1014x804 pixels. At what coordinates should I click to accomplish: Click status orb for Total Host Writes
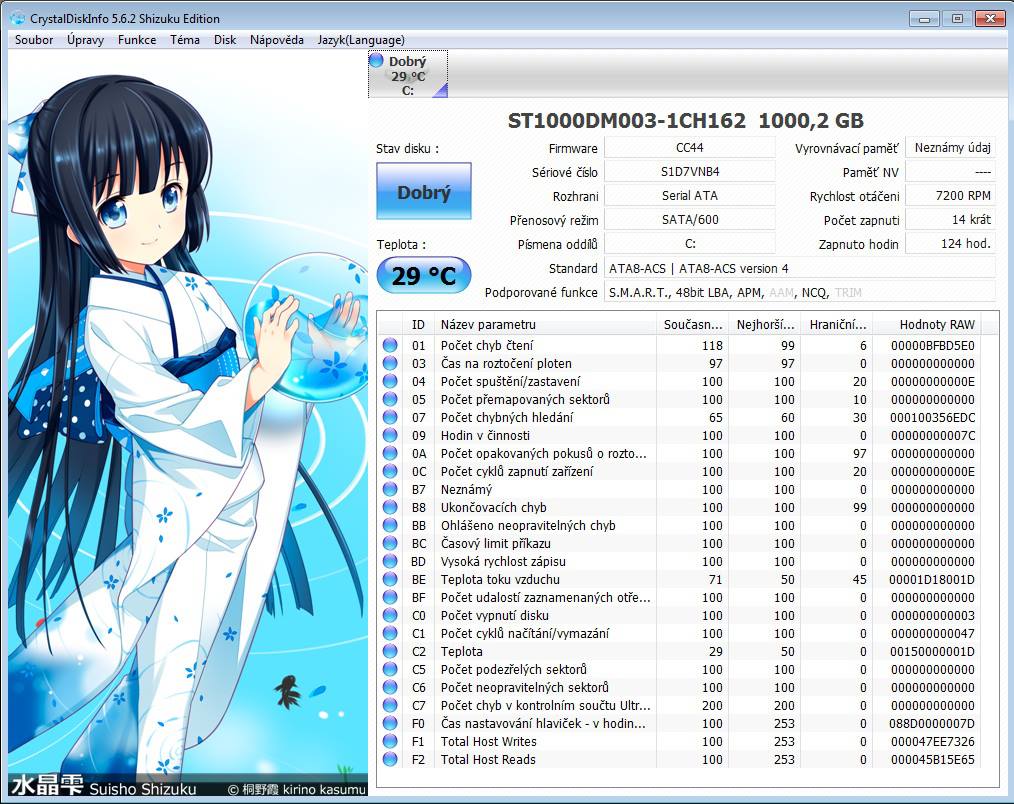pyautogui.click(x=390, y=741)
